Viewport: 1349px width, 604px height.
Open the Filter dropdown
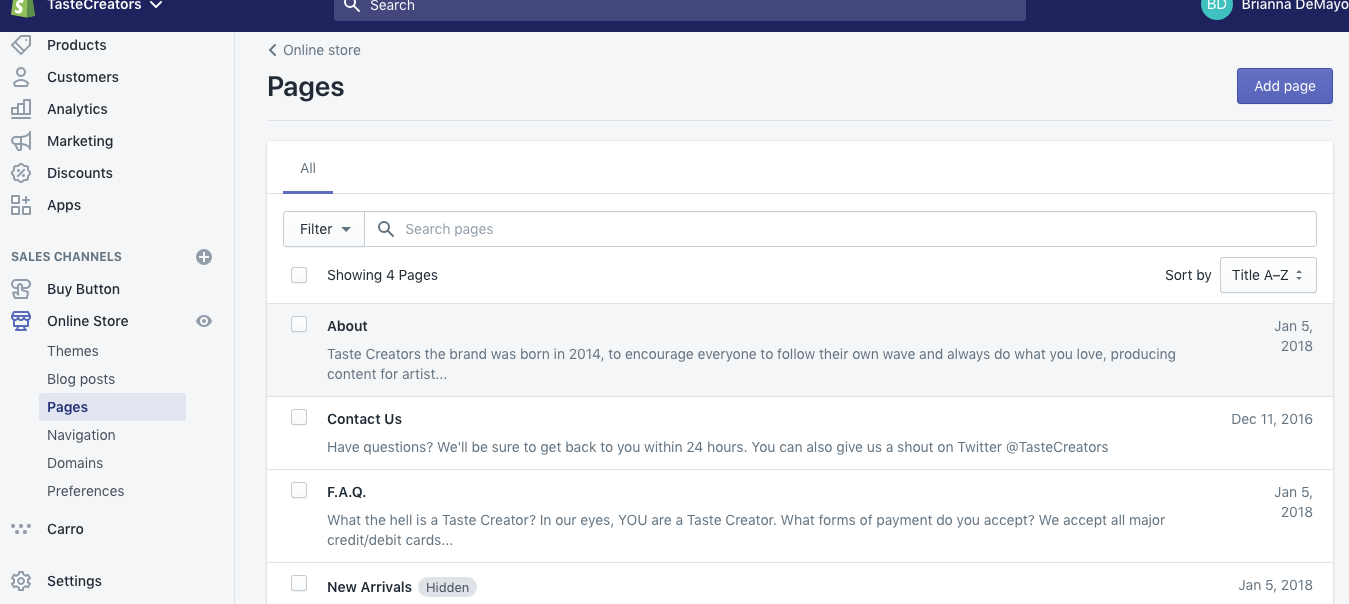click(324, 229)
